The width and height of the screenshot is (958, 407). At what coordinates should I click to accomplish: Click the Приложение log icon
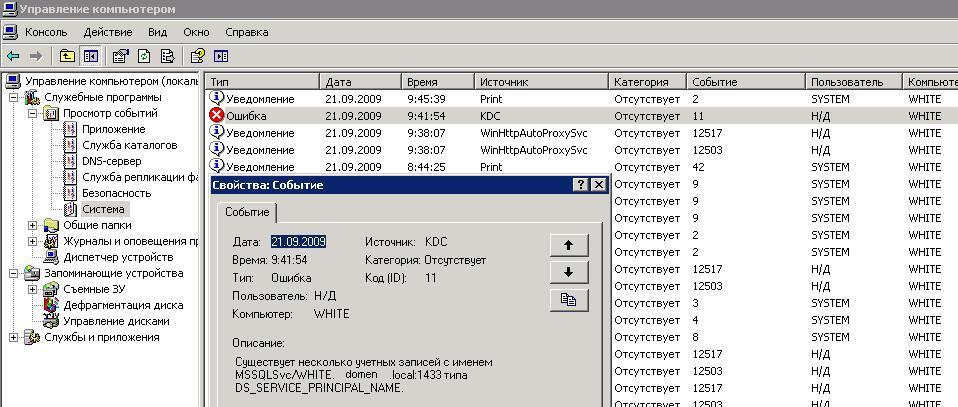click(x=71, y=129)
